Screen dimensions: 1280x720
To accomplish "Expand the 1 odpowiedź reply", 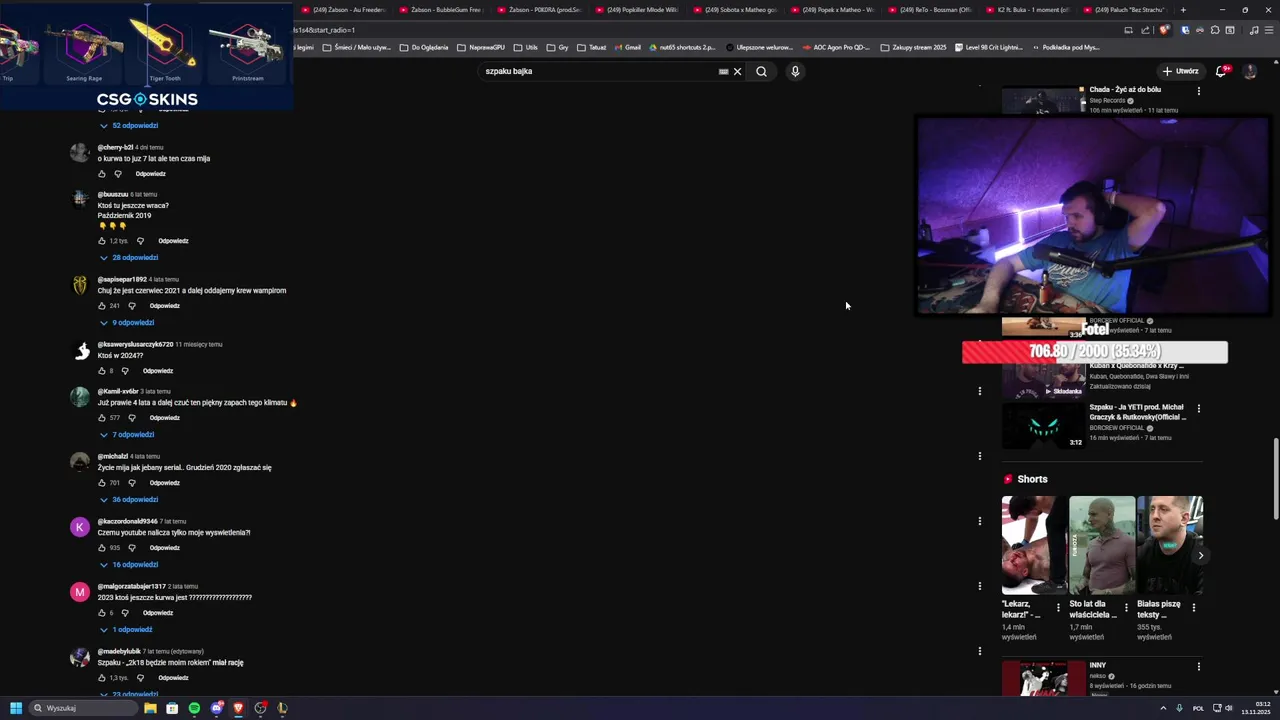I will coord(126,630).
